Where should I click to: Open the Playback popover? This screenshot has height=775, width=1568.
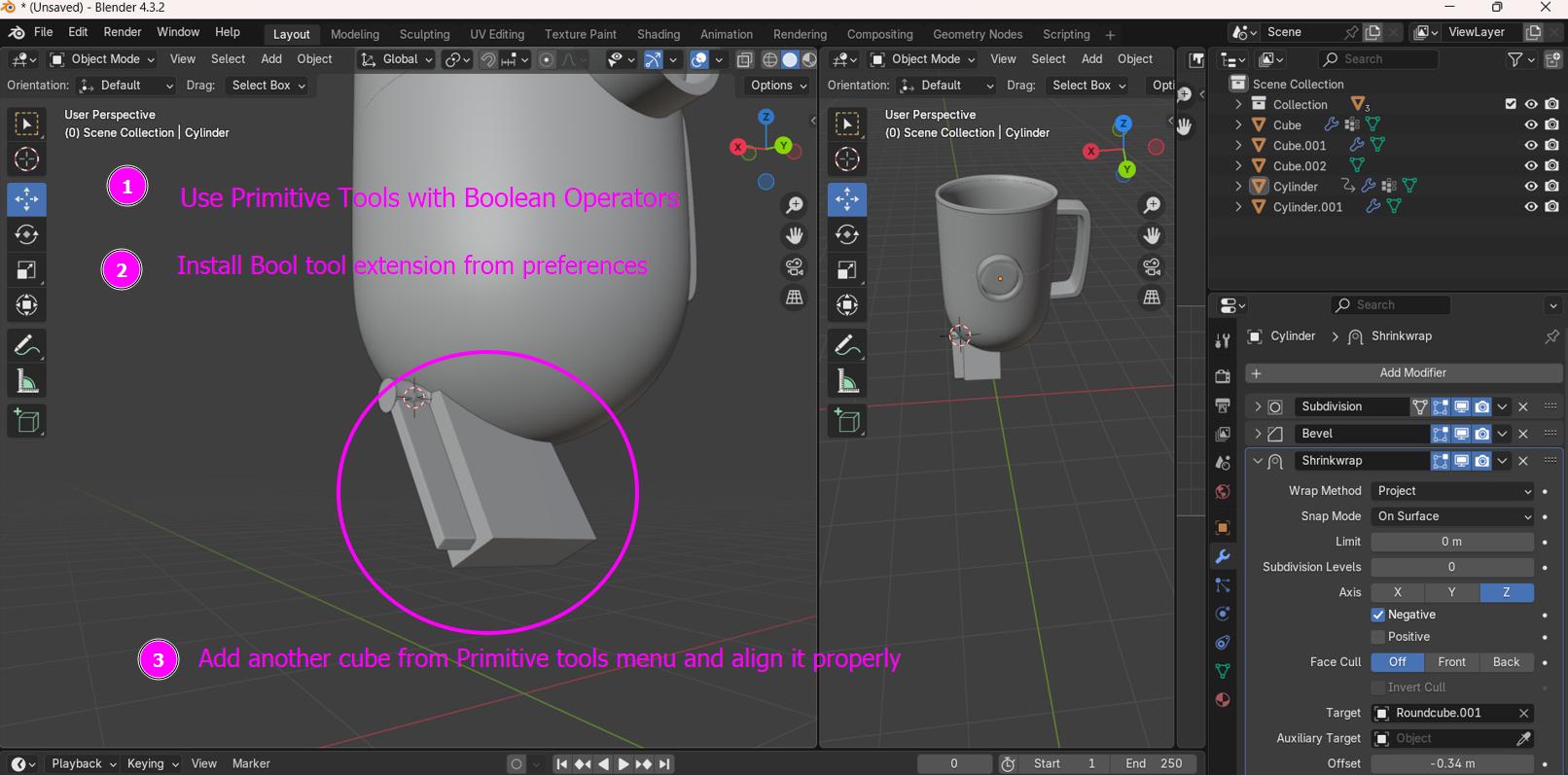tap(83, 763)
